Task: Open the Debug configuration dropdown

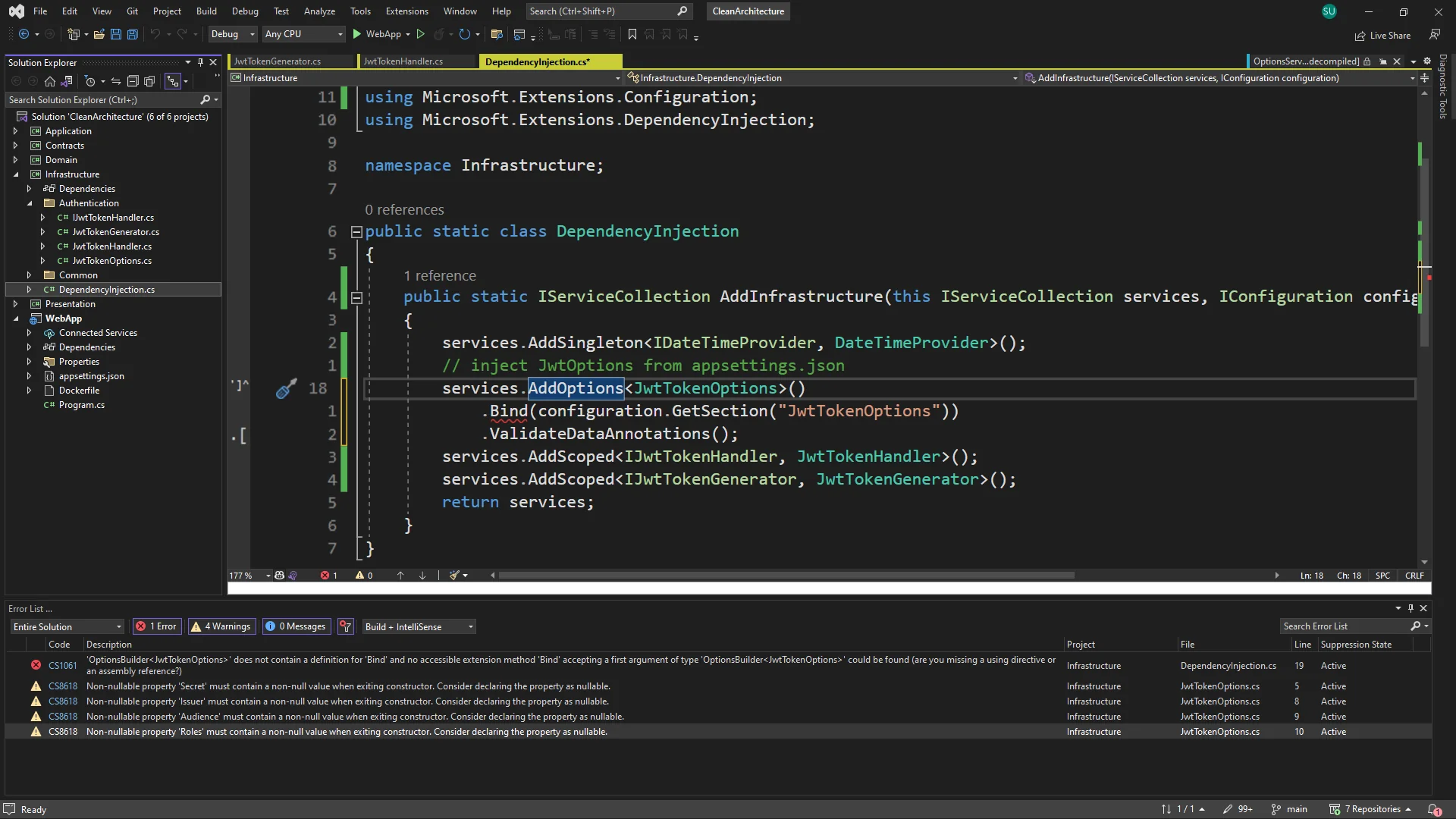Action: pyautogui.click(x=233, y=34)
